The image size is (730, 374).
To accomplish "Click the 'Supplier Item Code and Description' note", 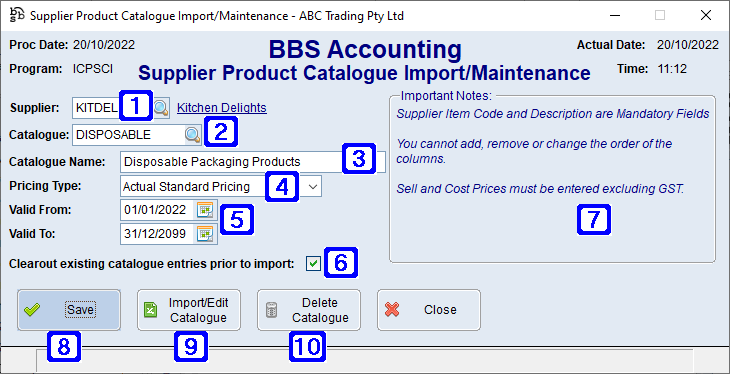I will [553, 114].
